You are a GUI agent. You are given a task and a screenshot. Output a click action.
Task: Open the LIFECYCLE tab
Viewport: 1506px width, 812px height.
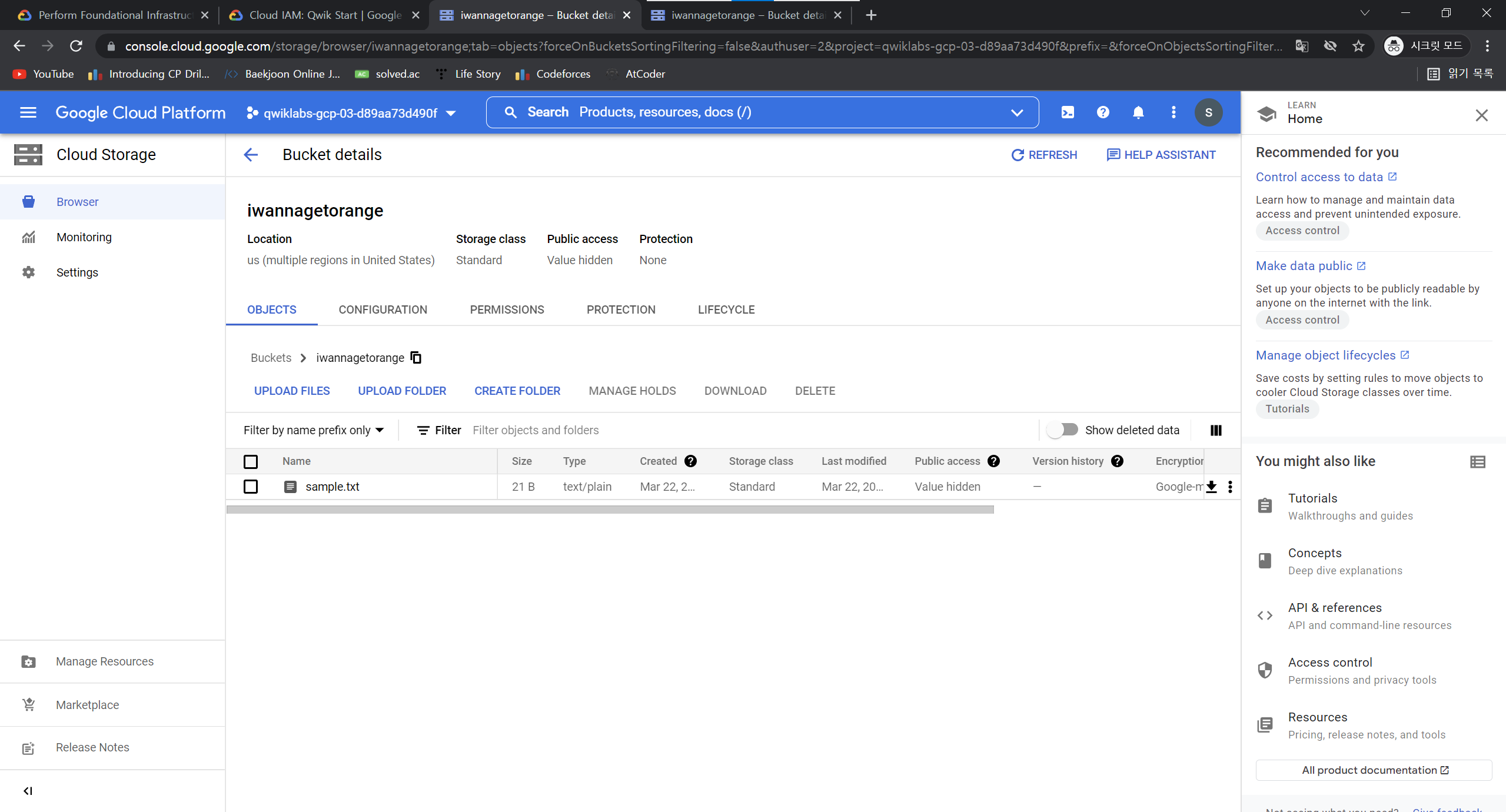pos(726,310)
